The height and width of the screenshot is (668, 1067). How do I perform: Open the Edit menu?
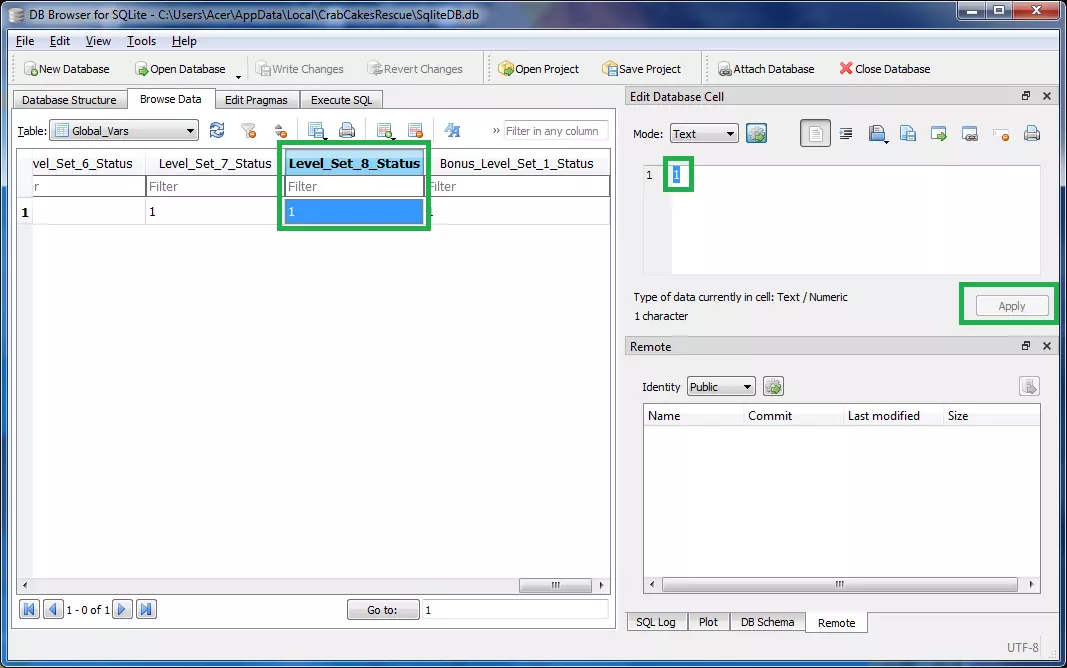click(x=60, y=41)
